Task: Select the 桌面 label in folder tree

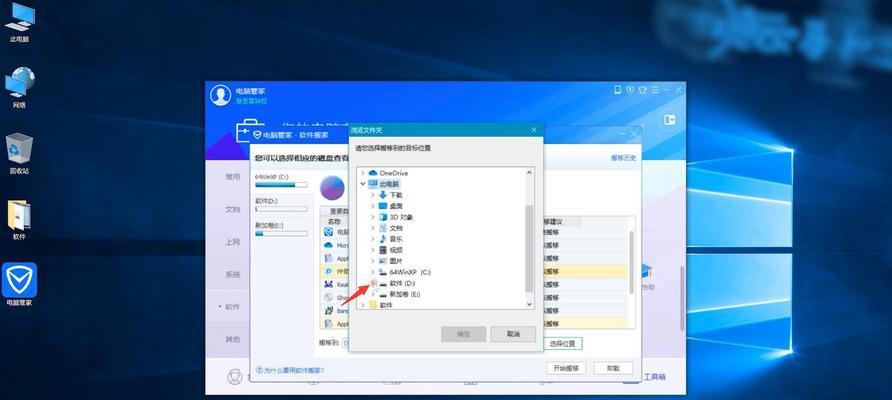Action: [x=397, y=206]
